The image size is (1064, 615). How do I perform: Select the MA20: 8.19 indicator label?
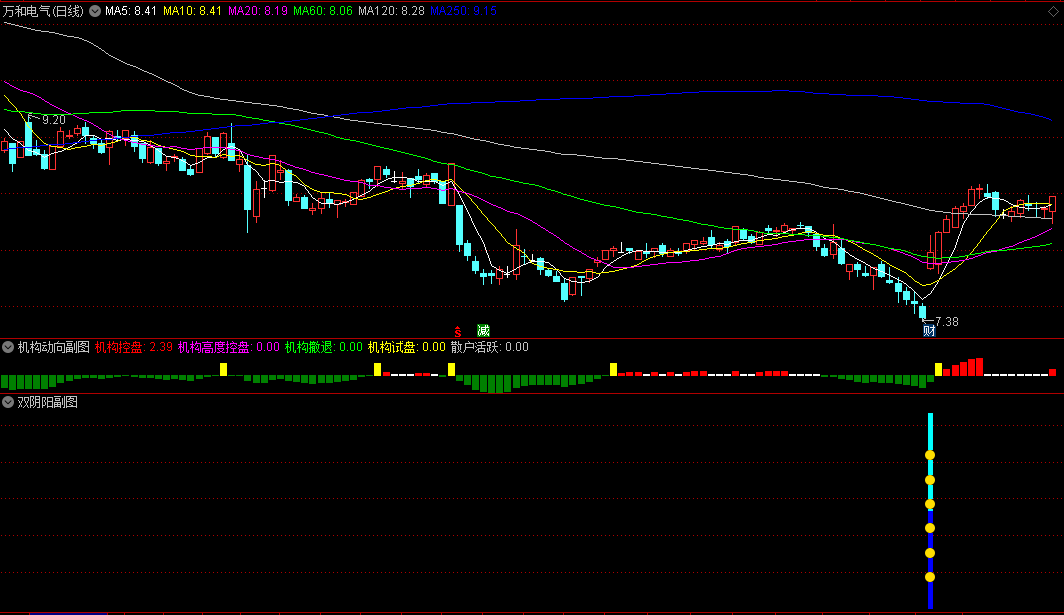pyautogui.click(x=257, y=11)
